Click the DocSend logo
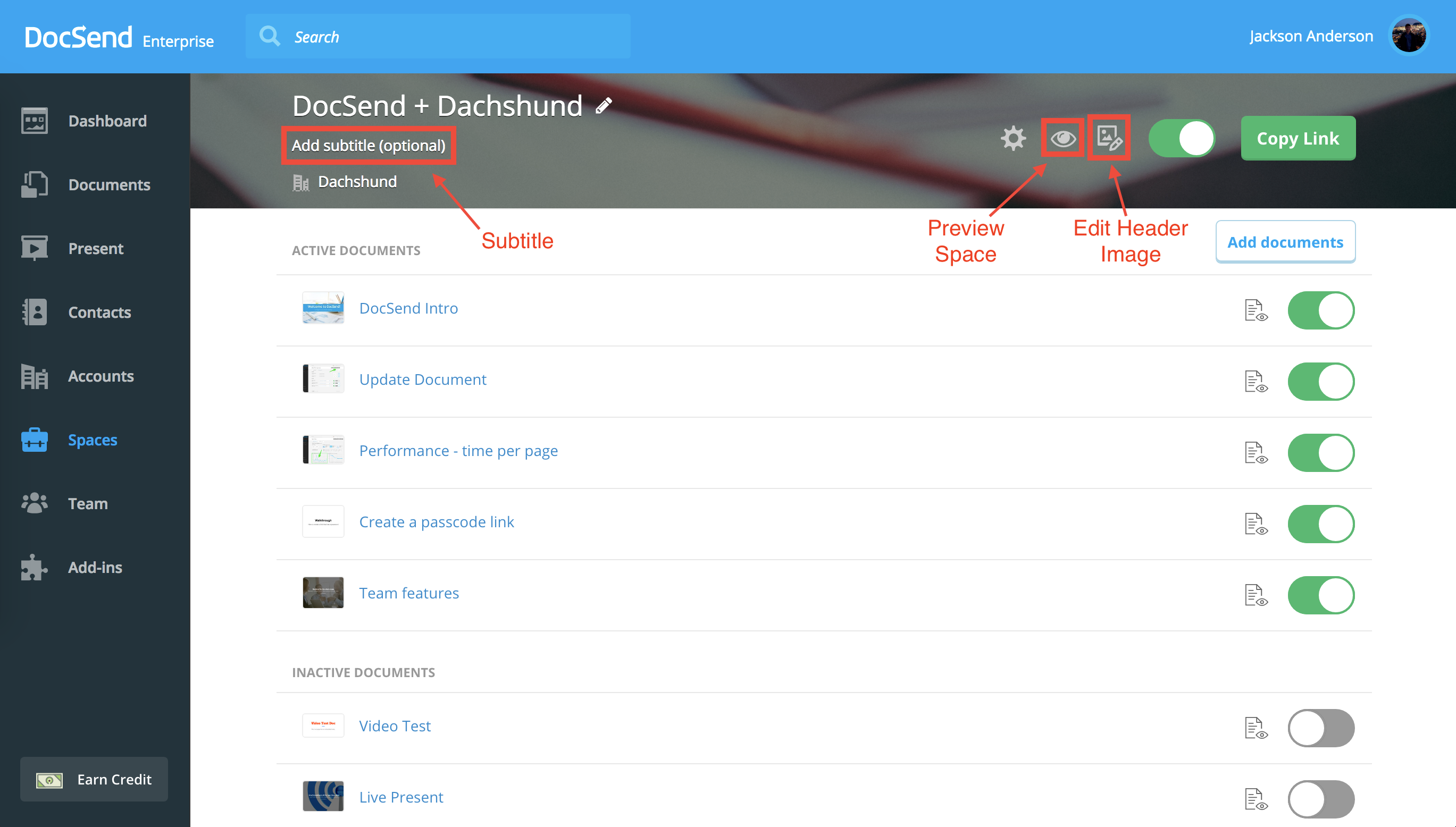1456x827 pixels. (x=78, y=38)
